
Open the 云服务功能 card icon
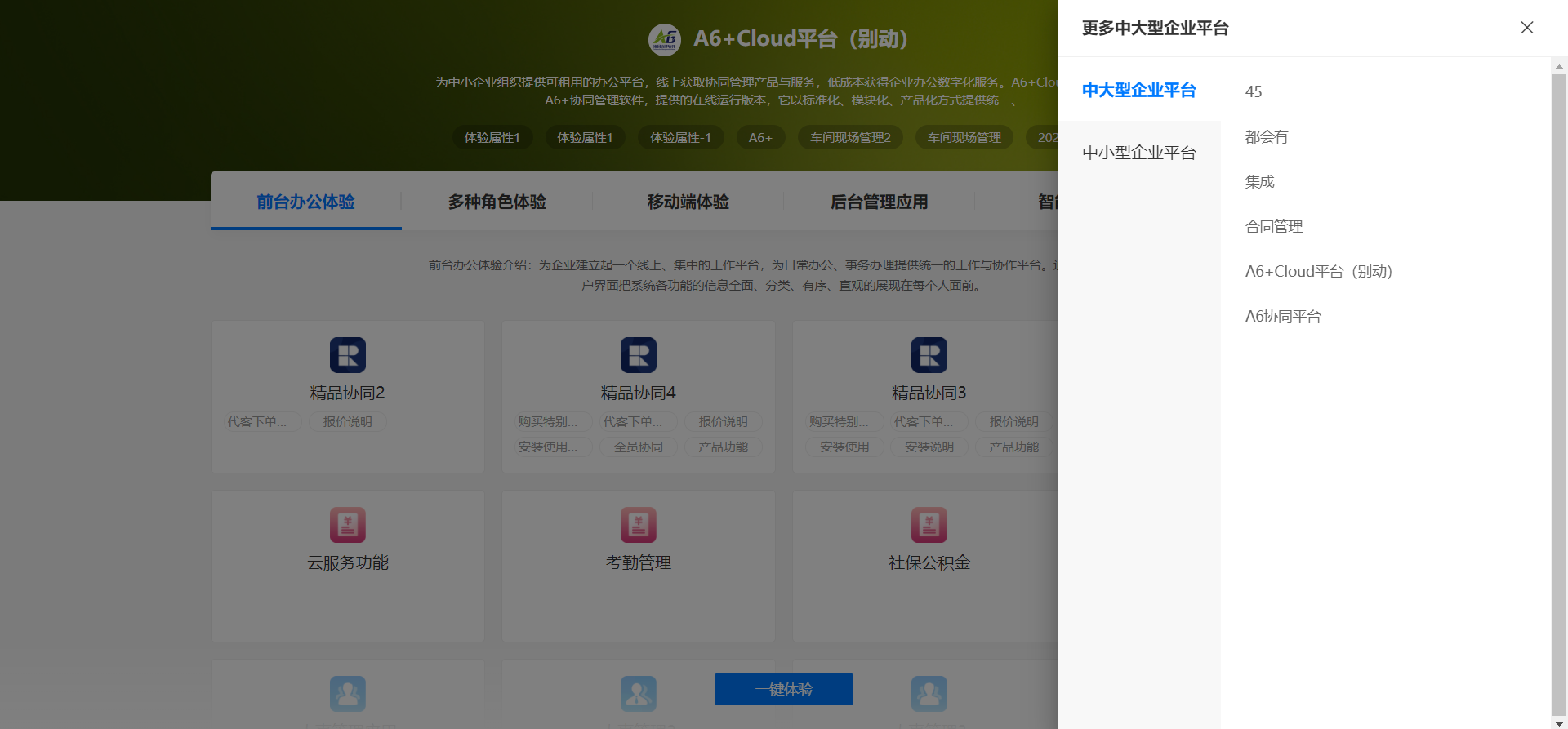click(x=348, y=525)
